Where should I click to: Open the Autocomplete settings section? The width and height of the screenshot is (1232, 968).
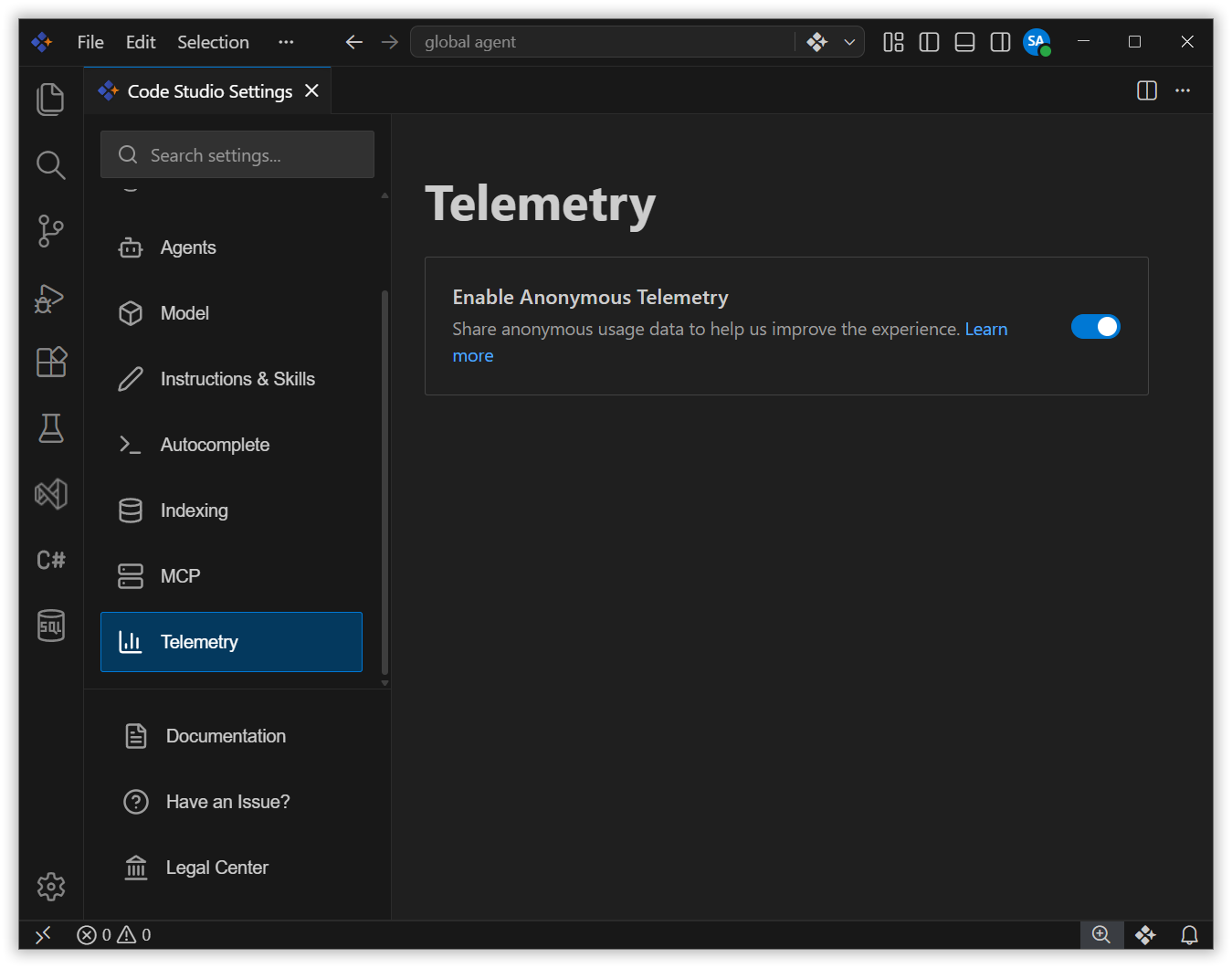[231, 445]
